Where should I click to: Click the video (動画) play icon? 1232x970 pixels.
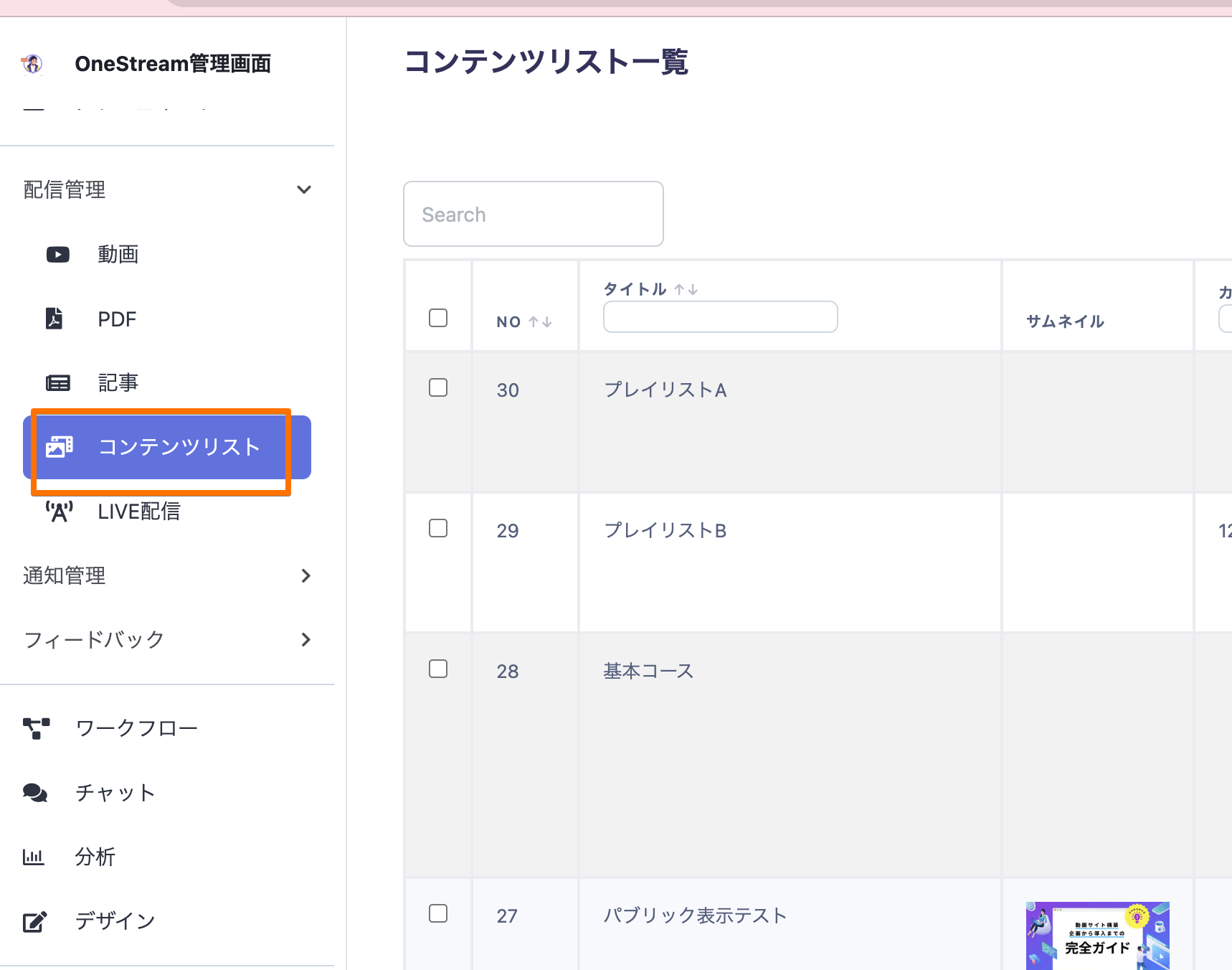point(58,255)
